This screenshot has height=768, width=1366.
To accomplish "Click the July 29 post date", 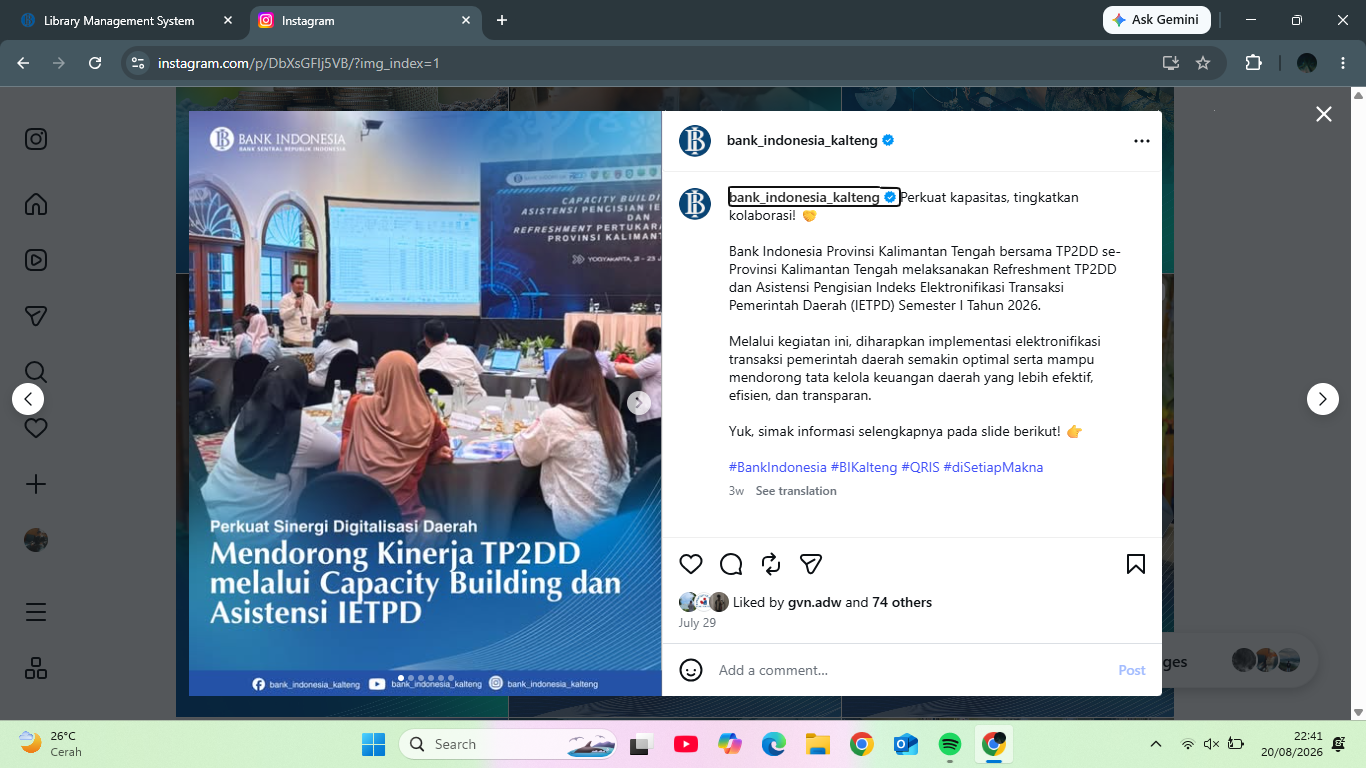I will coord(697,623).
